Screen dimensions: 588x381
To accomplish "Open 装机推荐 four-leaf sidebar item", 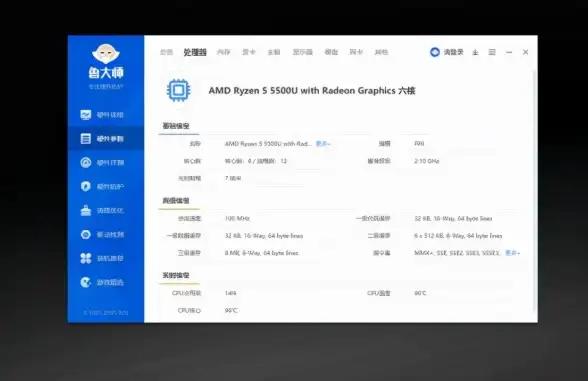I will tap(102, 258).
